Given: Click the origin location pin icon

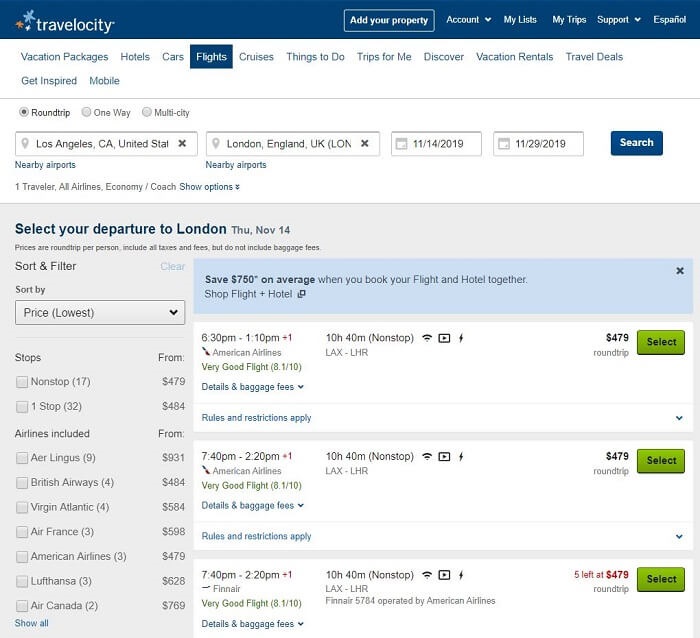Looking at the screenshot, I should tap(25, 143).
